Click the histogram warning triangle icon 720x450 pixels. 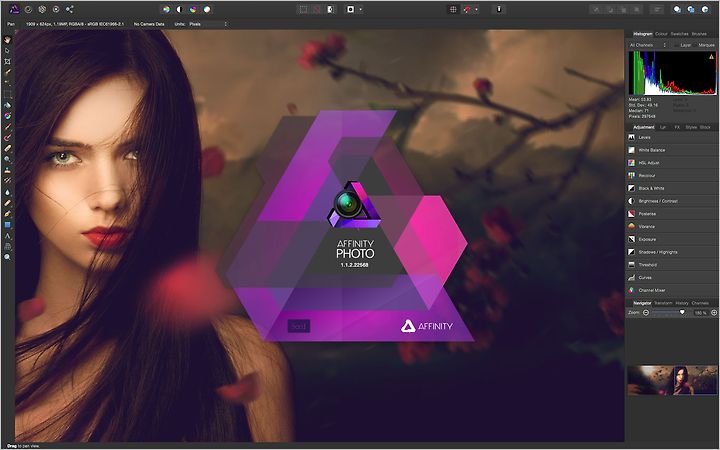pos(712,57)
